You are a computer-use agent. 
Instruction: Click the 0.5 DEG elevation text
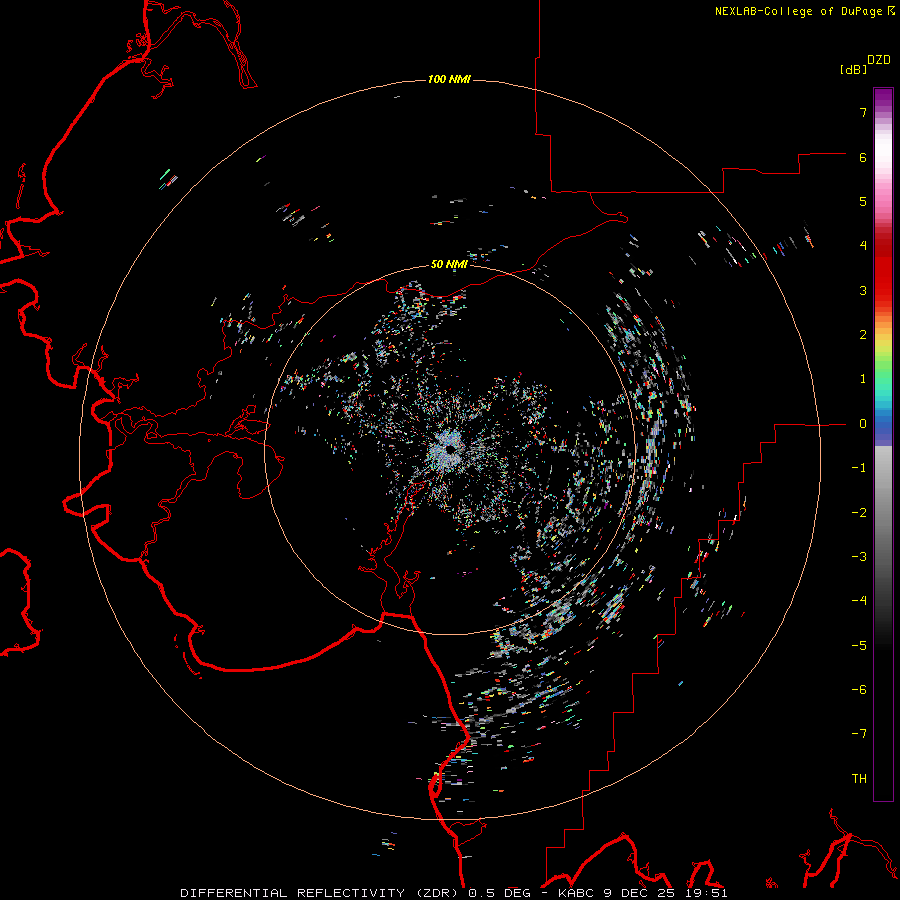point(500,893)
